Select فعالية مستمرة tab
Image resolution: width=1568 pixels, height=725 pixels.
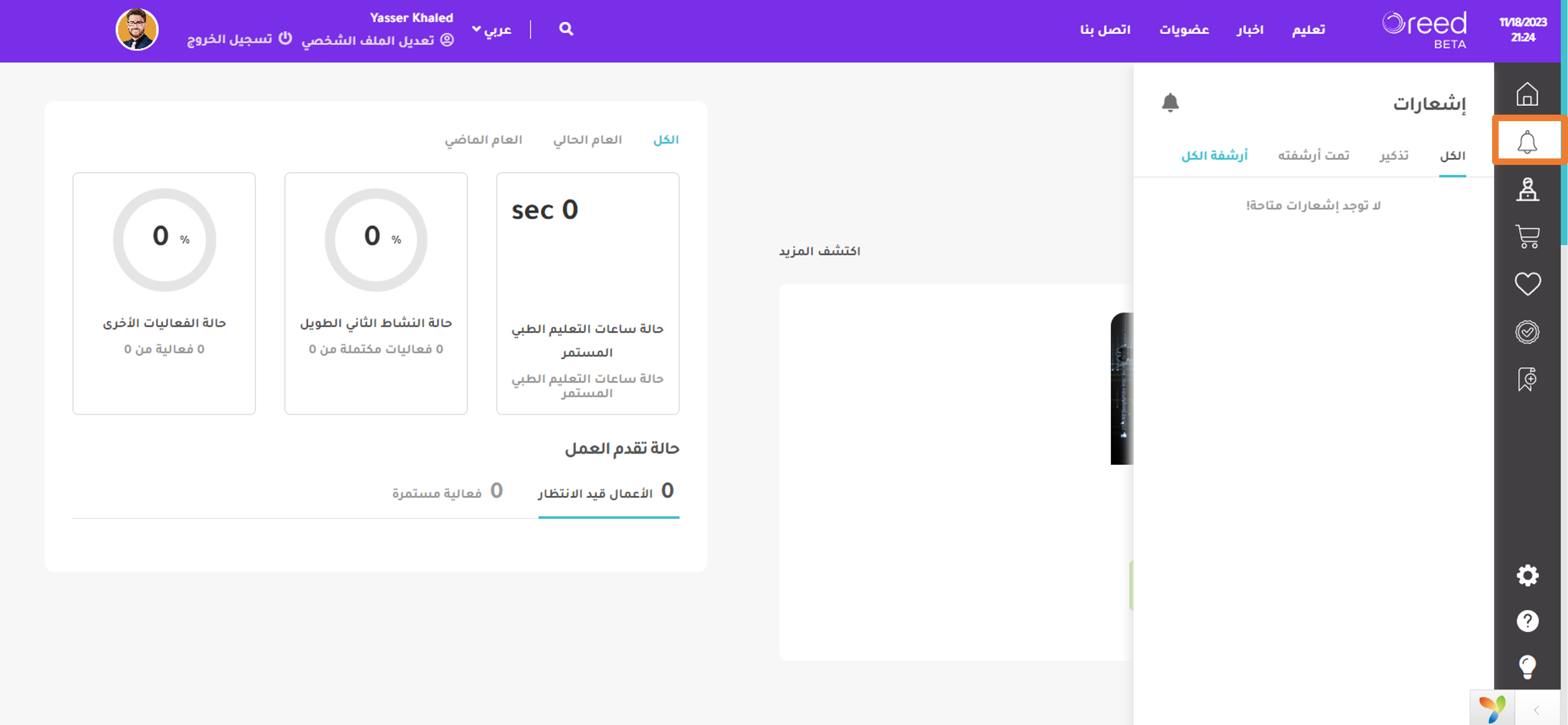(448, 492)
